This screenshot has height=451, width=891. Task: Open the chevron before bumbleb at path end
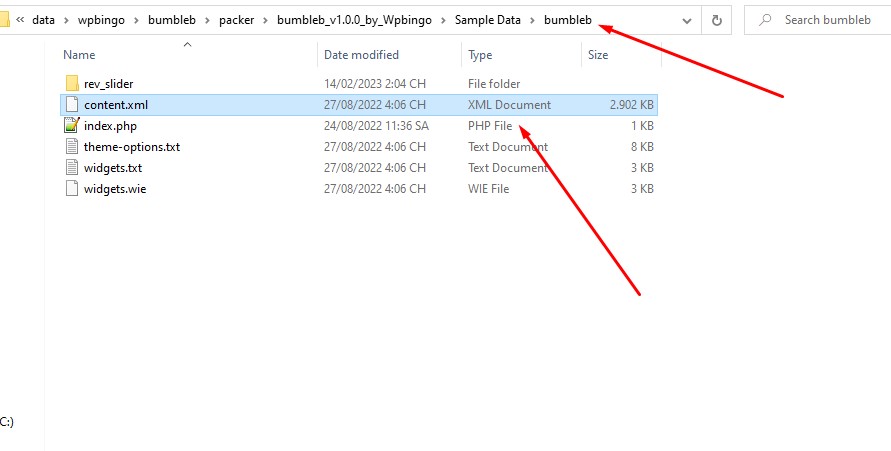(x=532, y=20)
